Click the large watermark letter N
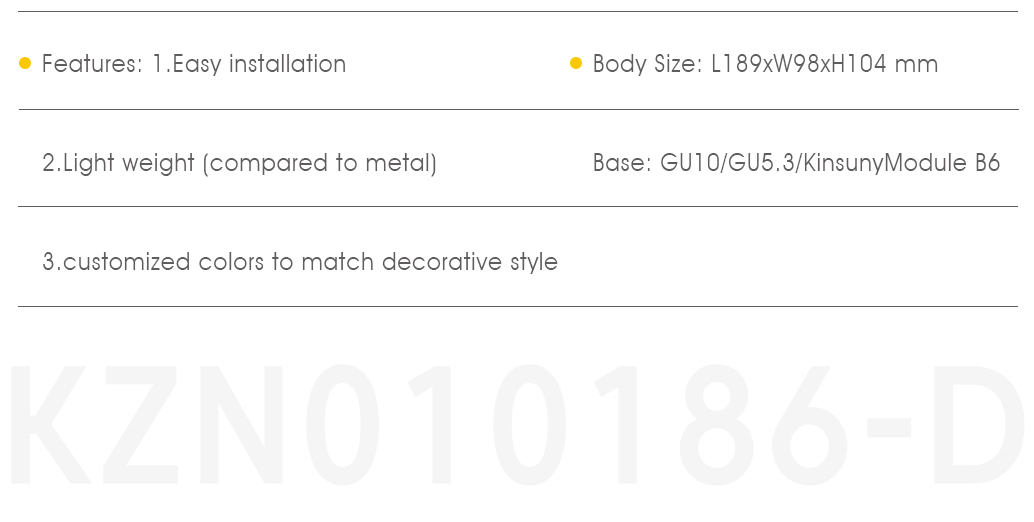 (x=241, y=426)
